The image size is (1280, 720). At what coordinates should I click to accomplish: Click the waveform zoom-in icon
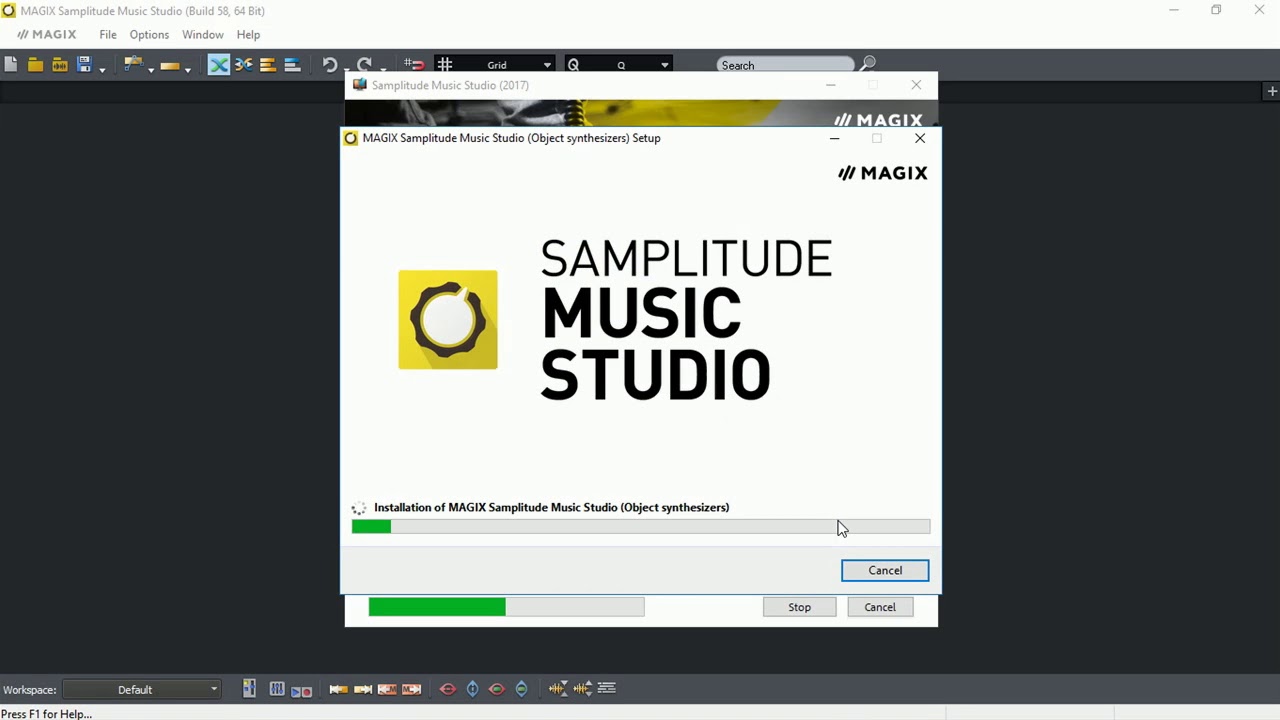[x=558, y=688]
